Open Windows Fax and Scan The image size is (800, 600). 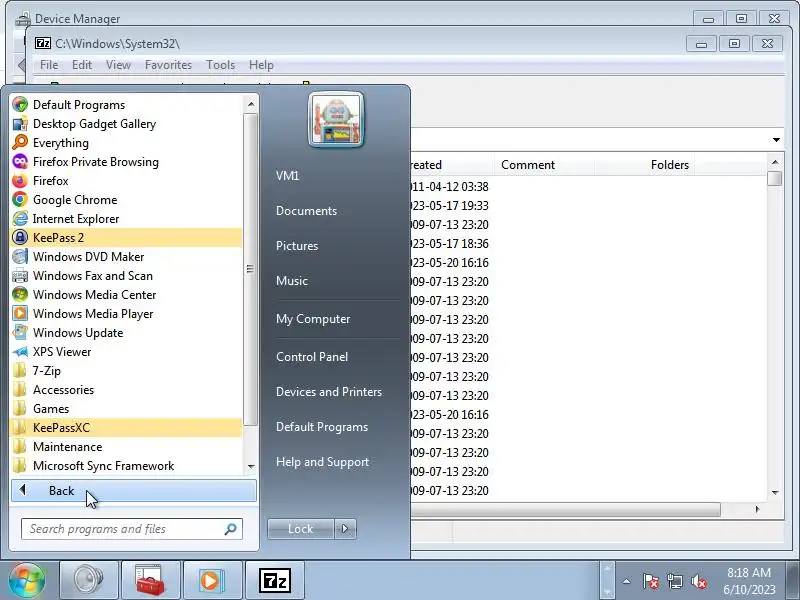[x=126, y=276]
